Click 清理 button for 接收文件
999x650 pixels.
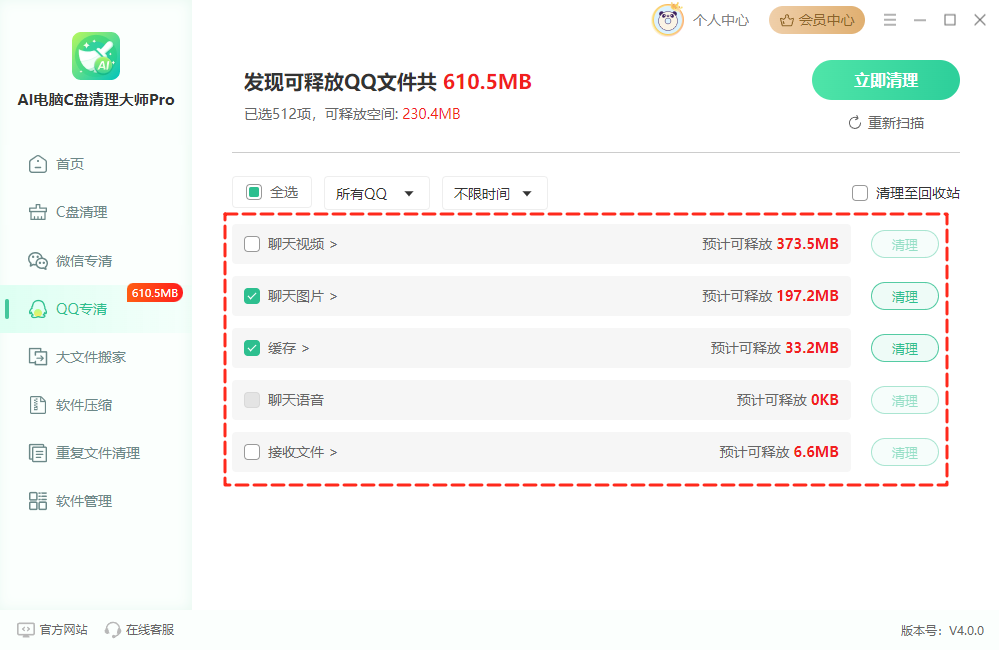pos(905,452)
